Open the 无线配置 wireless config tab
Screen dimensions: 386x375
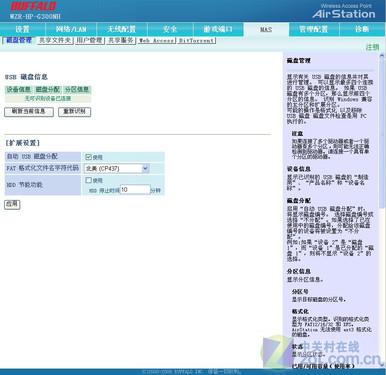pyautogui.click(x=122, y=29)
